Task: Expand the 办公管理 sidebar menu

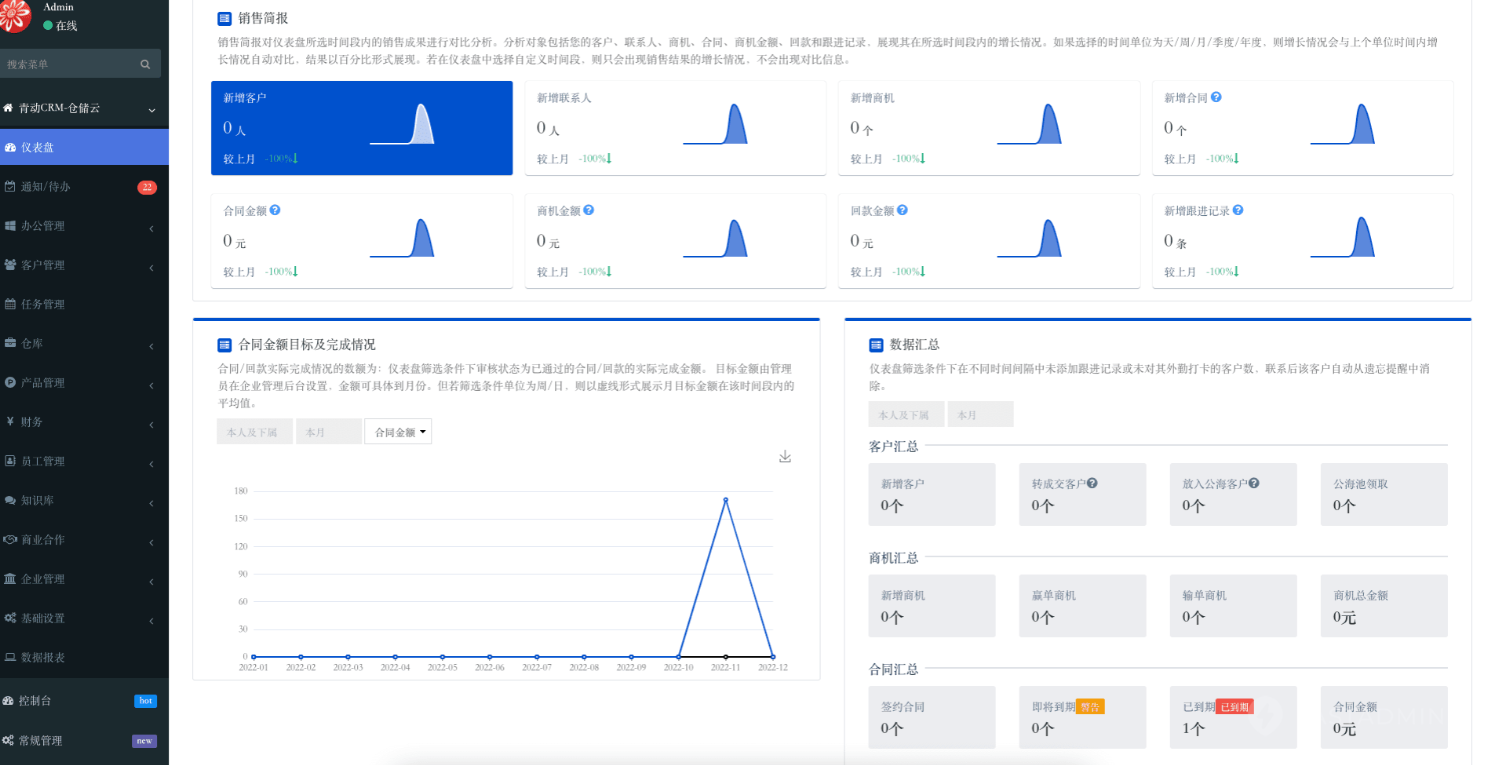Action: (84, 226)
